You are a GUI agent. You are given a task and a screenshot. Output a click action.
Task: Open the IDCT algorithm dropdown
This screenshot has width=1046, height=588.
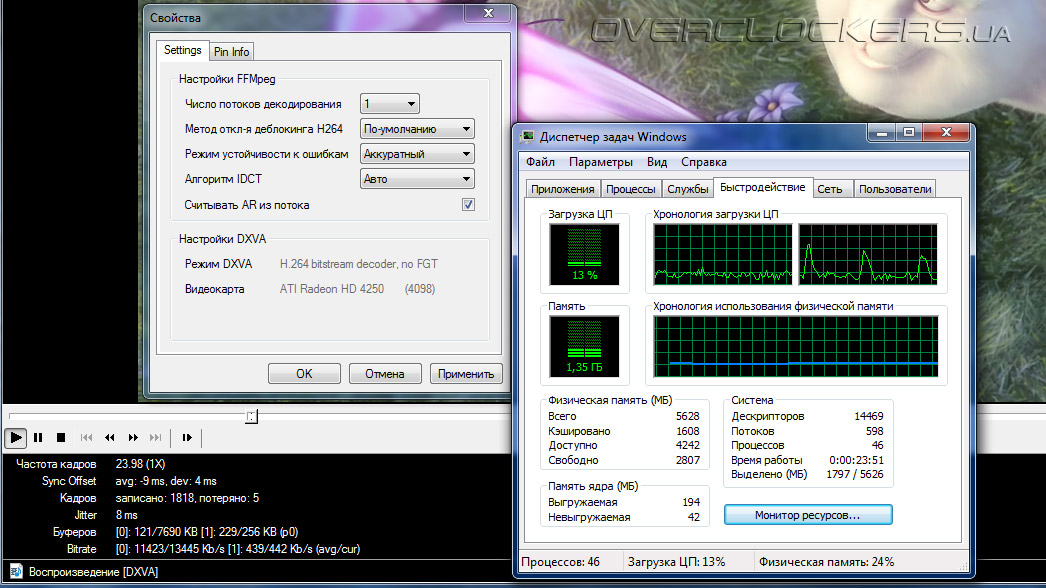417,179
